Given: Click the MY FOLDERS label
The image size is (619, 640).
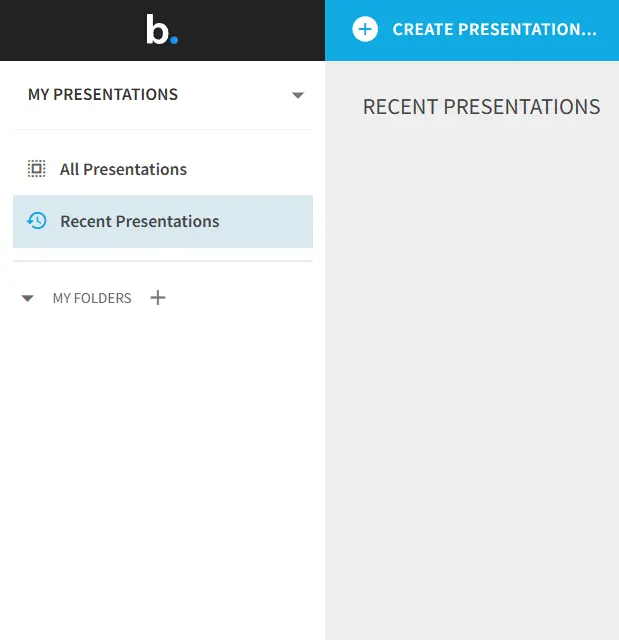Looking at the screenshot, I should click(x=92, y=298).
